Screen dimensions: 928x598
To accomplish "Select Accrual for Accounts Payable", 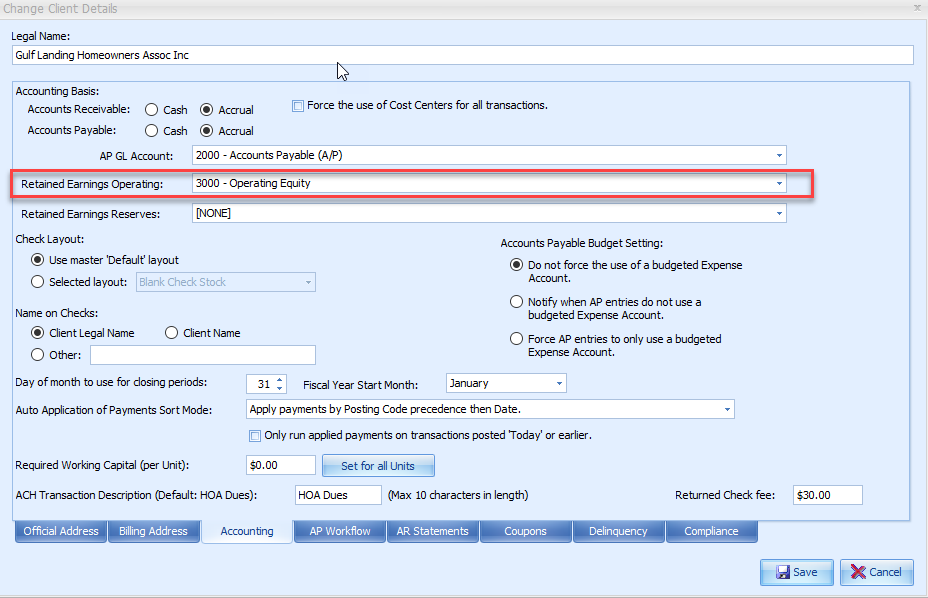I will pos(207,131).
